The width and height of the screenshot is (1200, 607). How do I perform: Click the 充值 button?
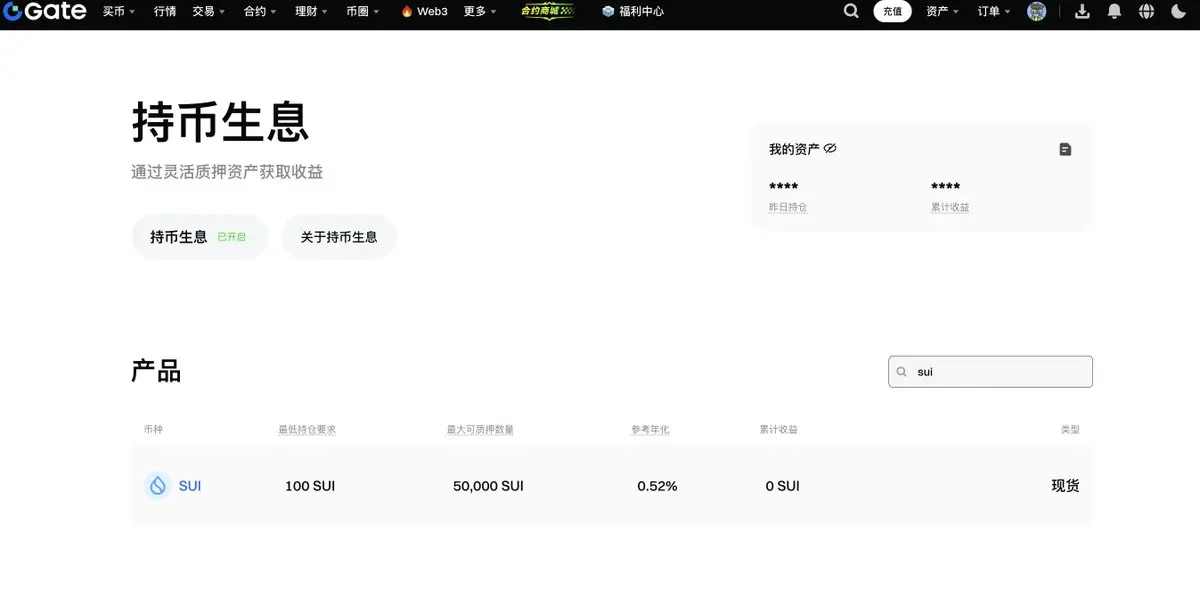[892, 11]
